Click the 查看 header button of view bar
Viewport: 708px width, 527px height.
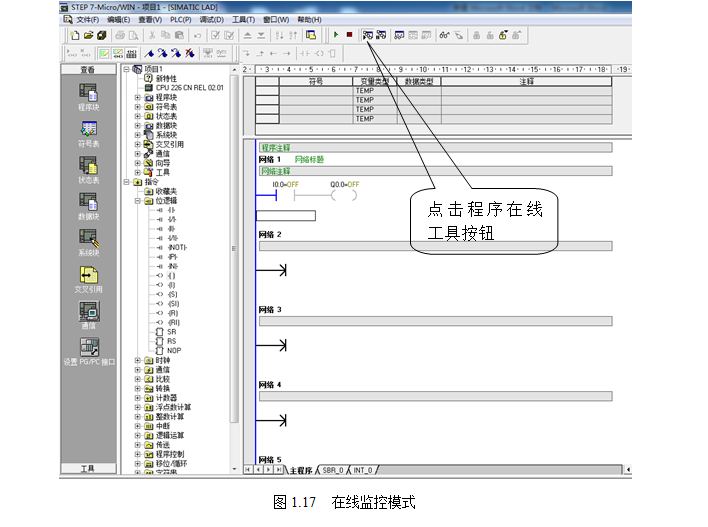tap(88, 70)
